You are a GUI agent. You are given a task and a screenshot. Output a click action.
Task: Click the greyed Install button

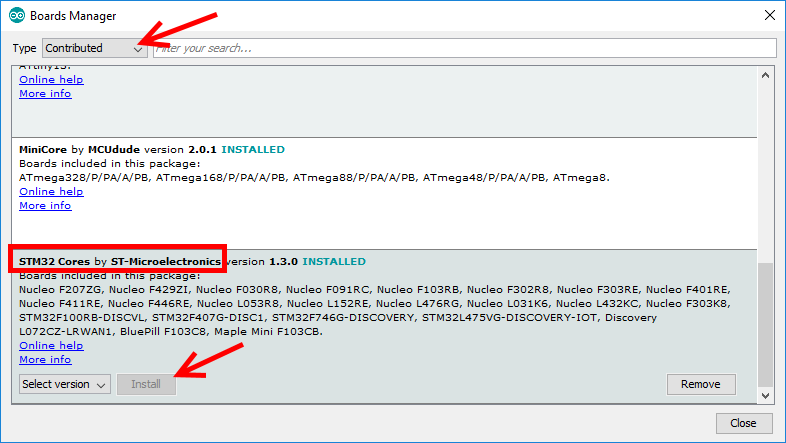[x=146, y=384]
